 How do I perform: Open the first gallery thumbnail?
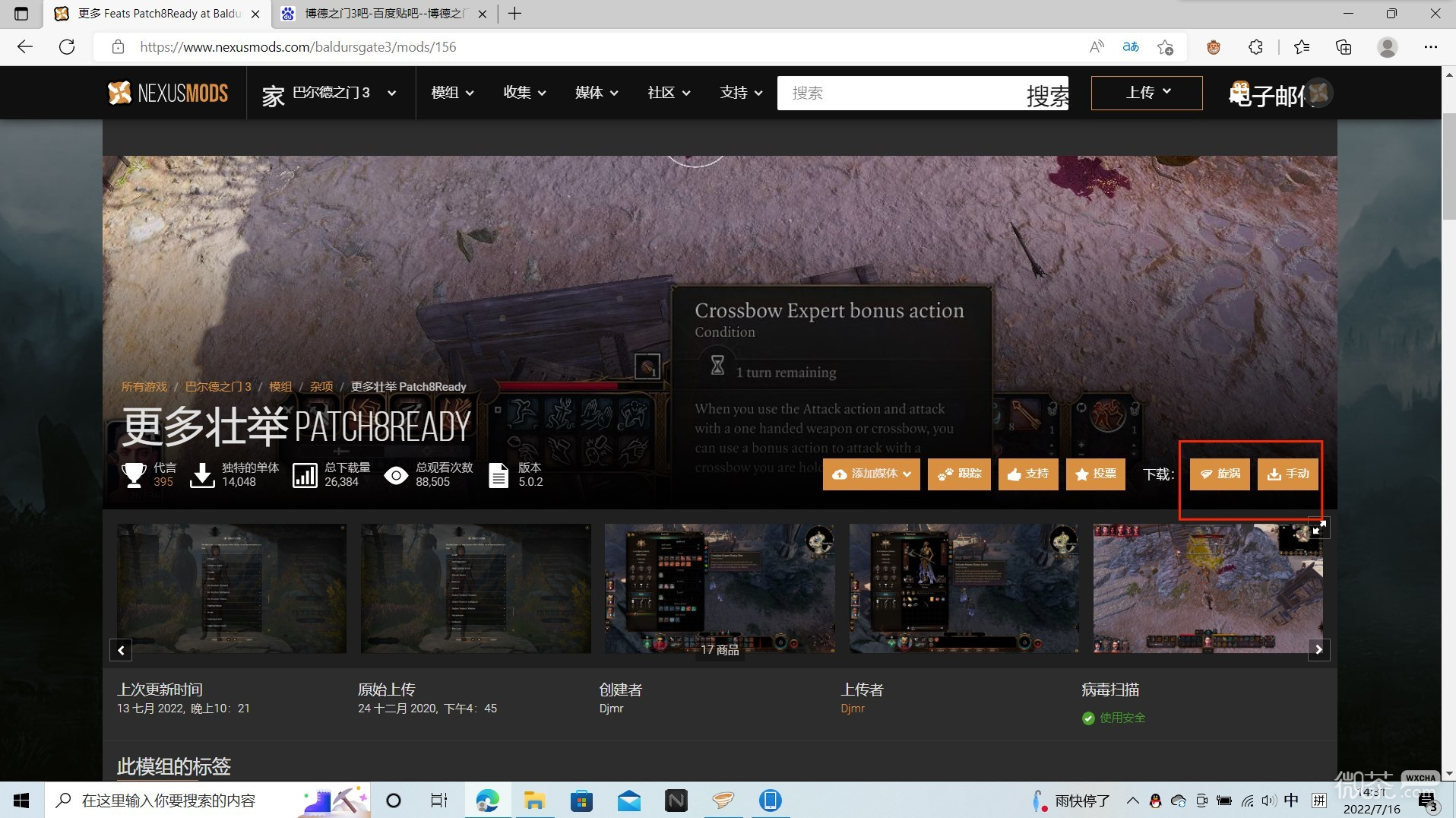coord(232,588)
